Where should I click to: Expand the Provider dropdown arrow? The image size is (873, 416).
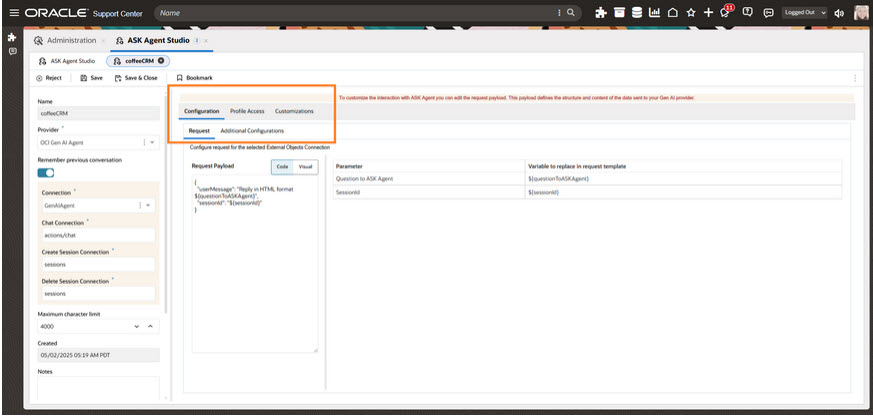click(x=153, y=143)
